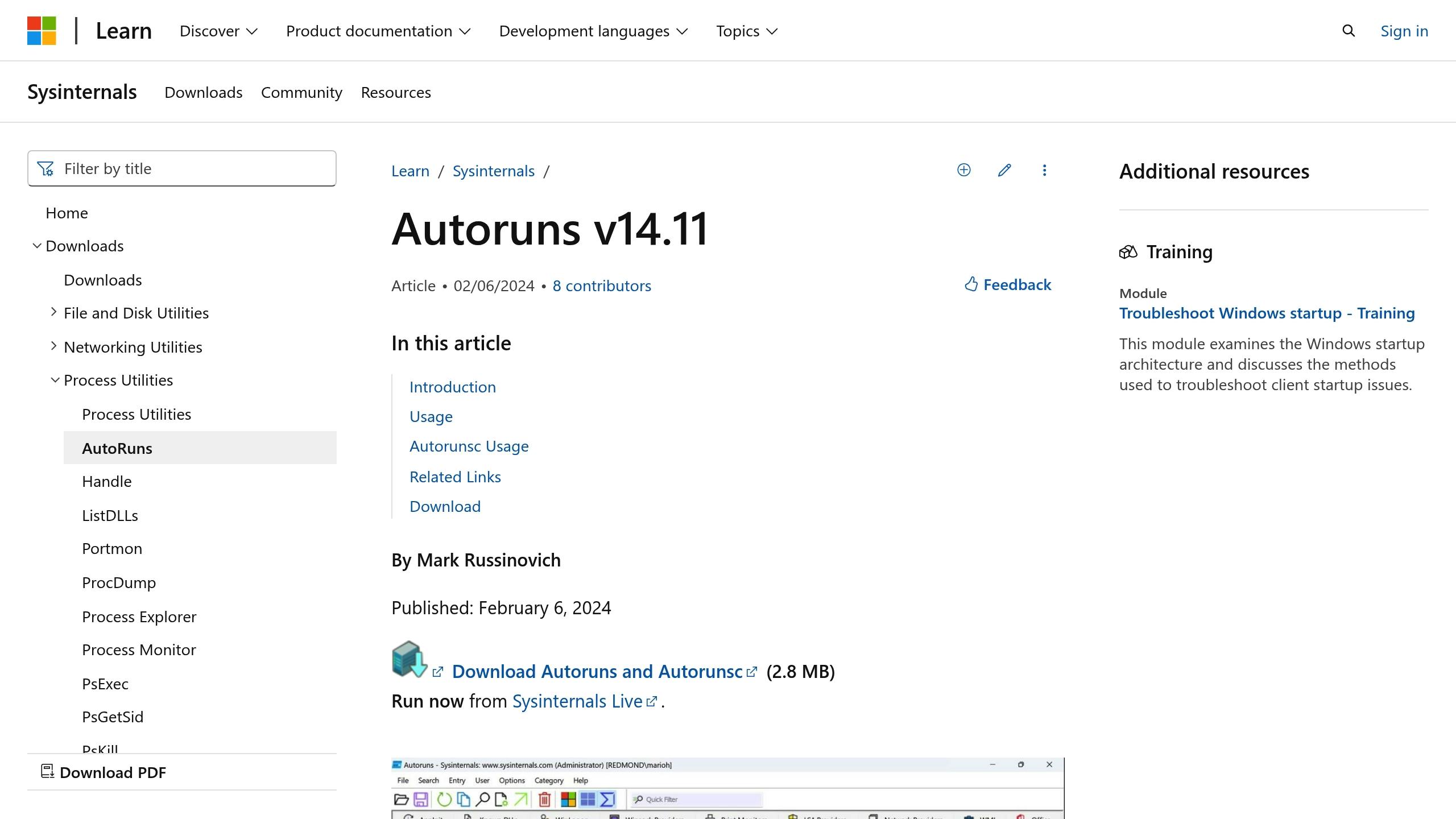Select AutoRuns in the sidebar
The width and height of the screenshot is (1456, 819).
pos(200,448)
